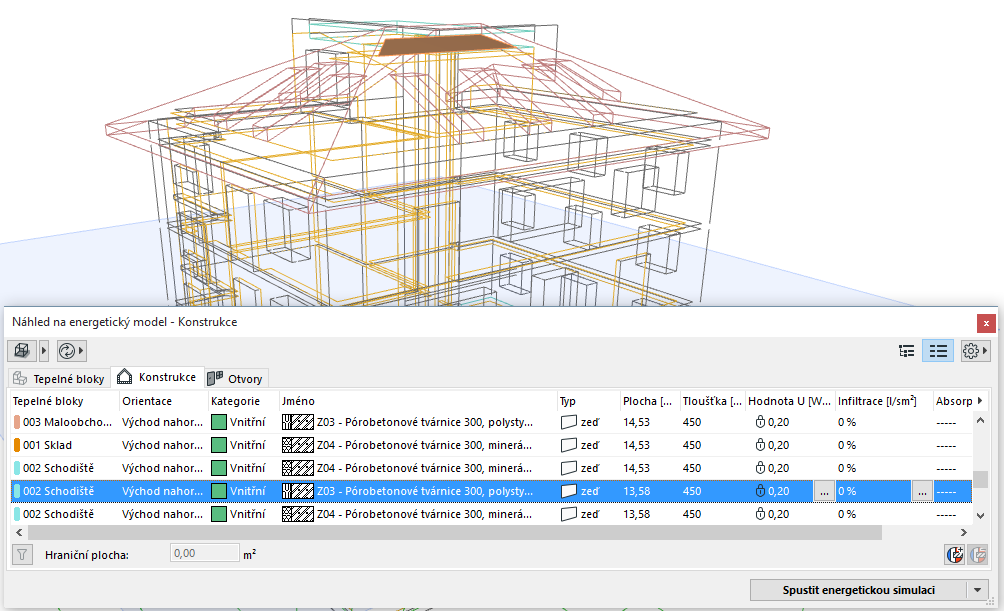The height and width of the screenshot is (611, 1004).
Task: Click the add thermal bridge icon
Action: point(954,553)
